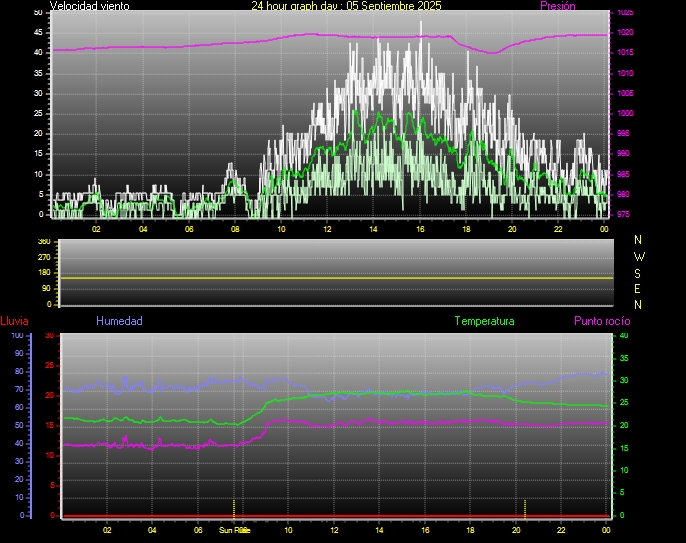Click the "50" value on the blue humidity axis

pyautogui.click(x=19, y=425)
